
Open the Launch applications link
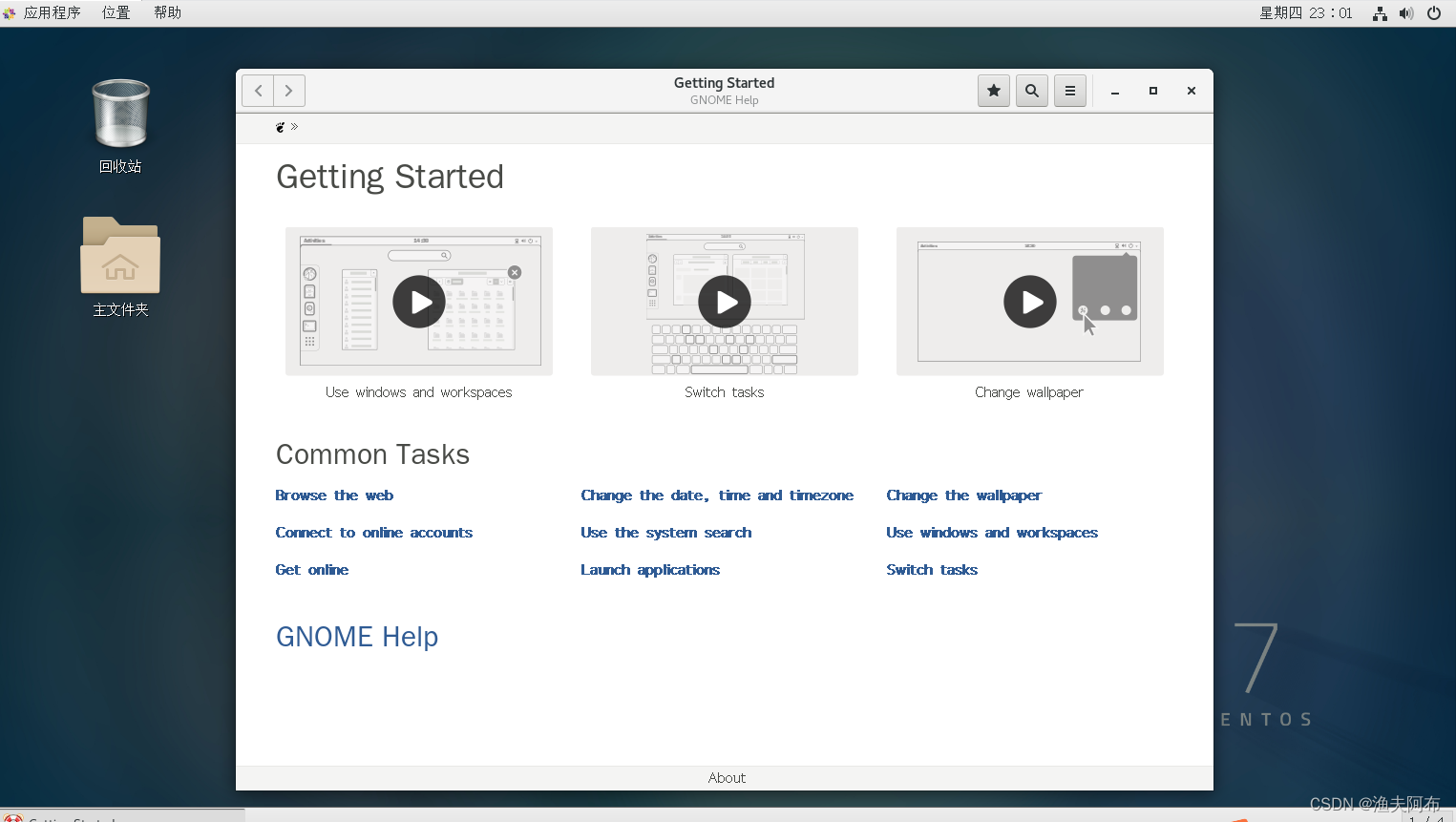coord(650,570)
